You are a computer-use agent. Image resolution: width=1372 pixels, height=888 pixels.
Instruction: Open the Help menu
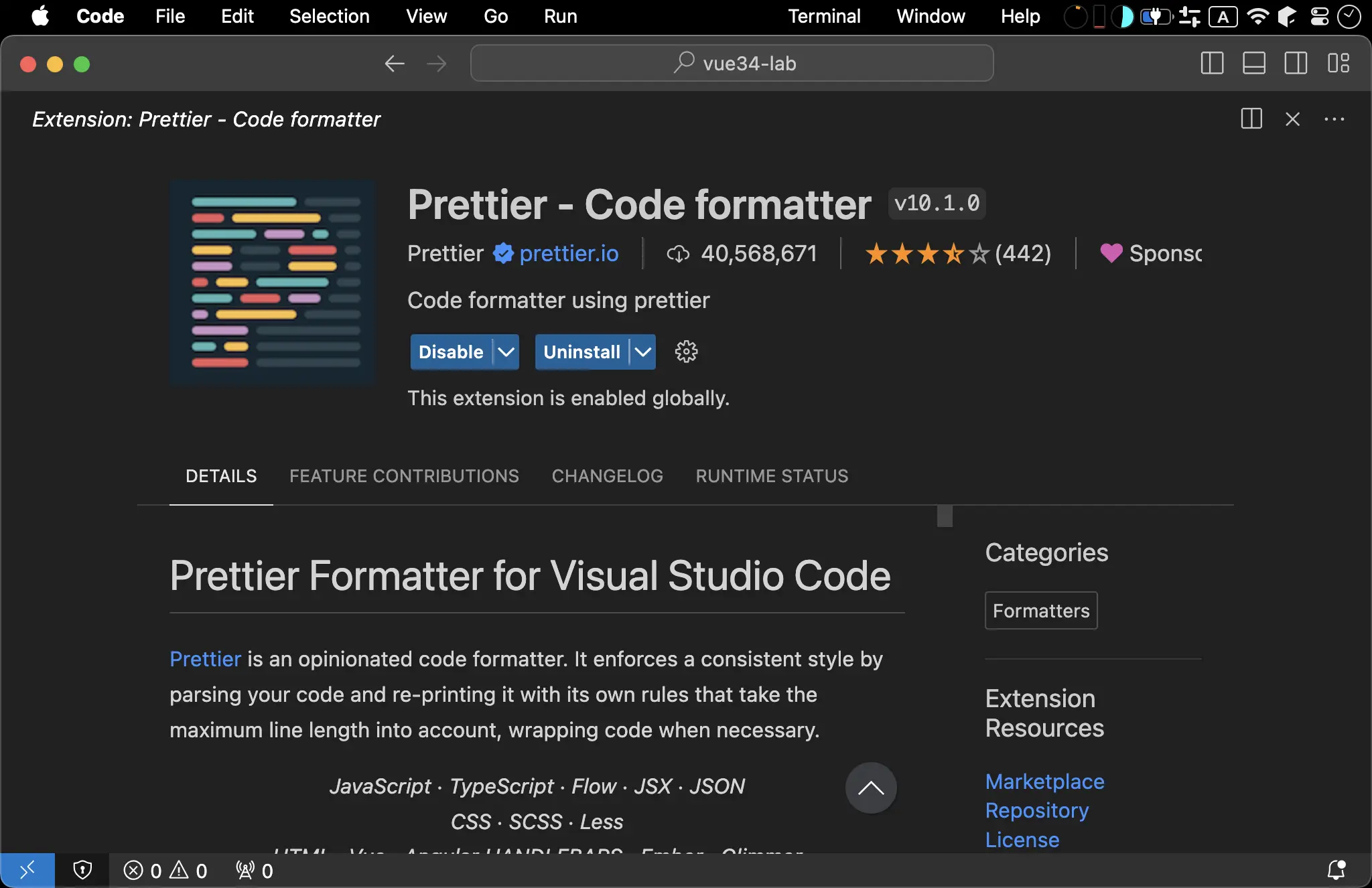coord(1020,16)
